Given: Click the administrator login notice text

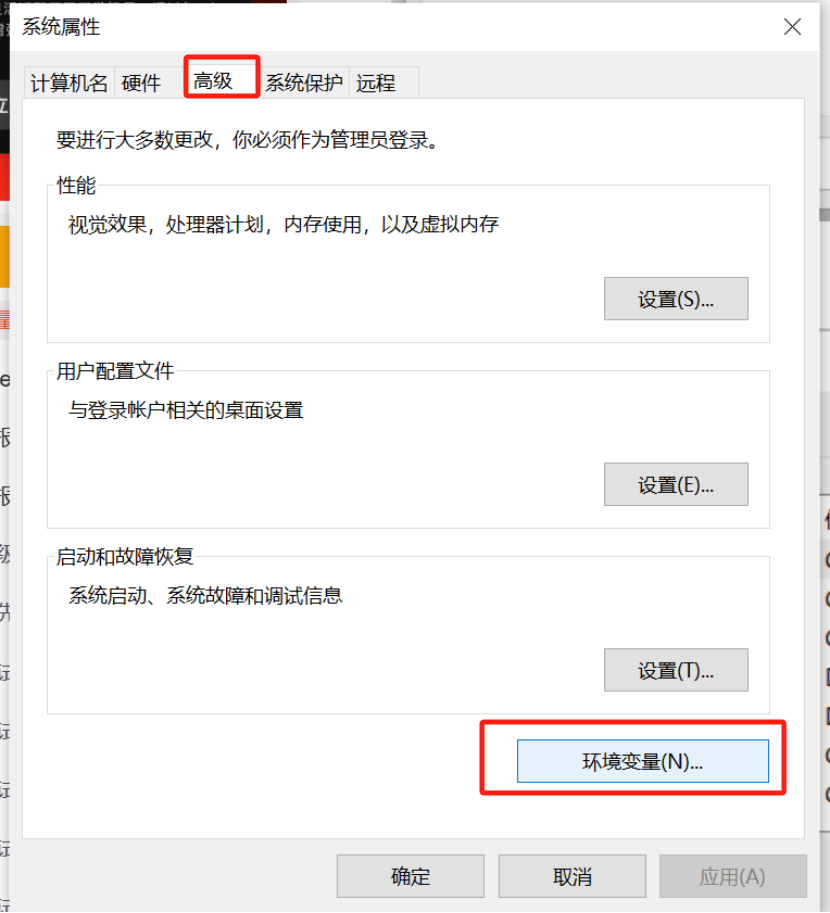Looking at the screenshot, I should click(x=247, y=140).
